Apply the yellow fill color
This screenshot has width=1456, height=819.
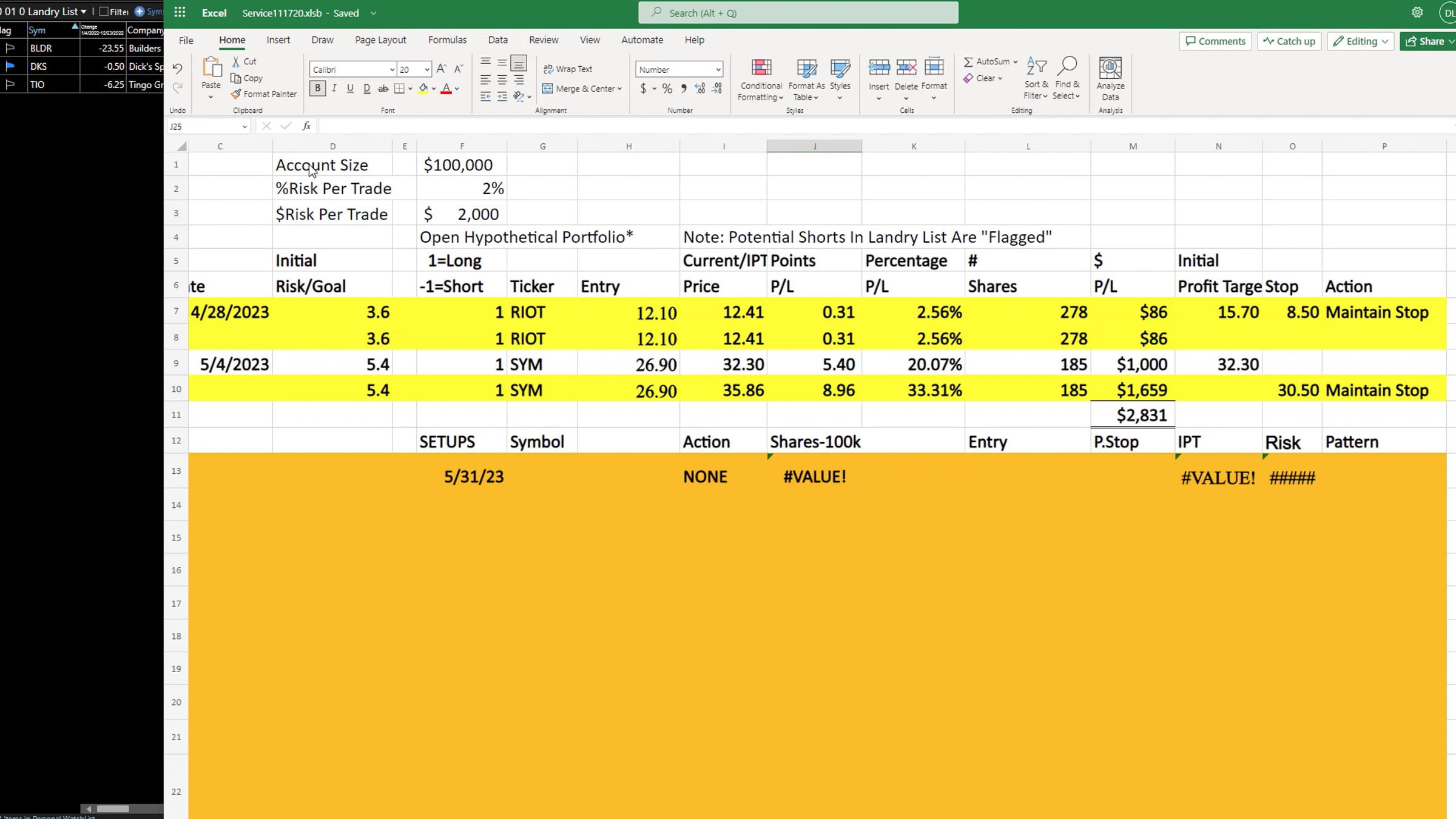[x=423, y=89]
